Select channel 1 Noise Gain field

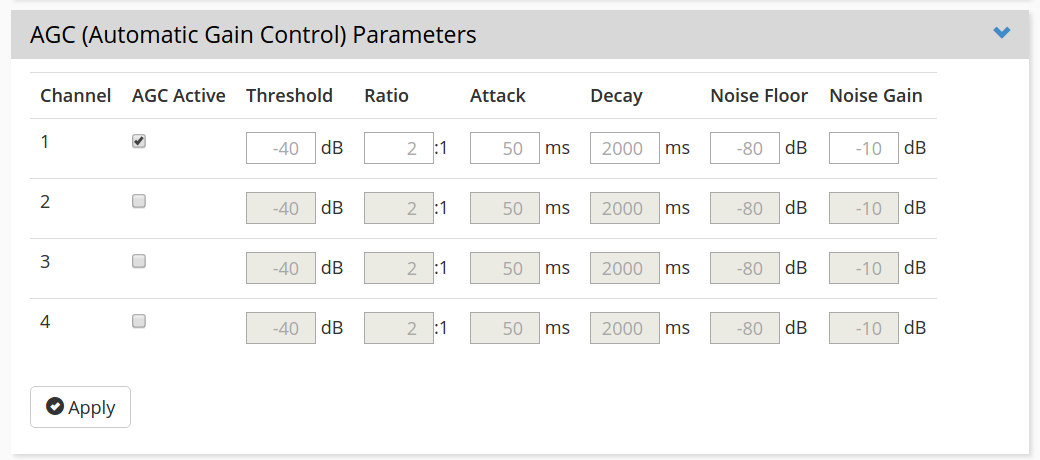point(864,148)
